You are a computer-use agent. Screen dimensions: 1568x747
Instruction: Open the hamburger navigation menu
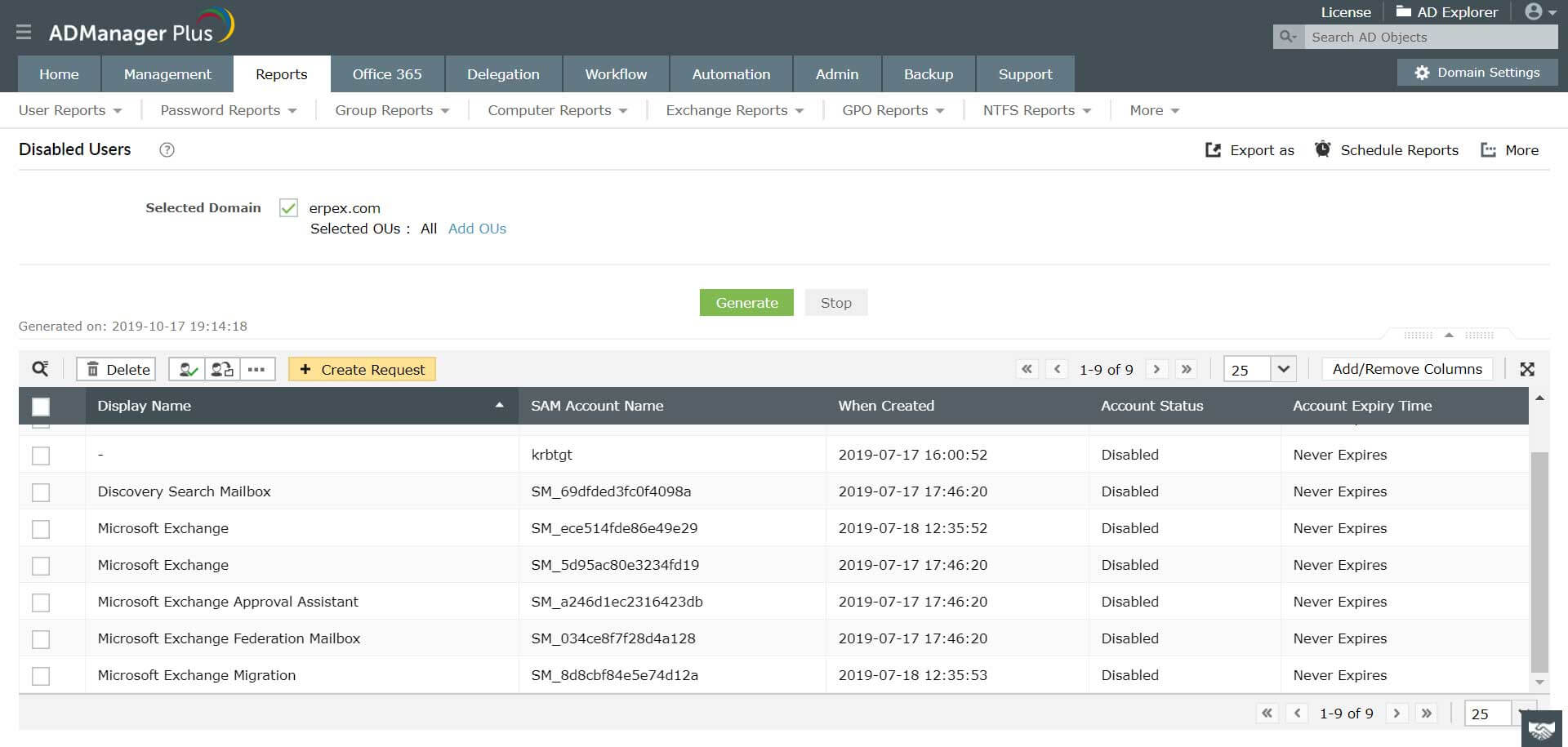pos(24,33)
